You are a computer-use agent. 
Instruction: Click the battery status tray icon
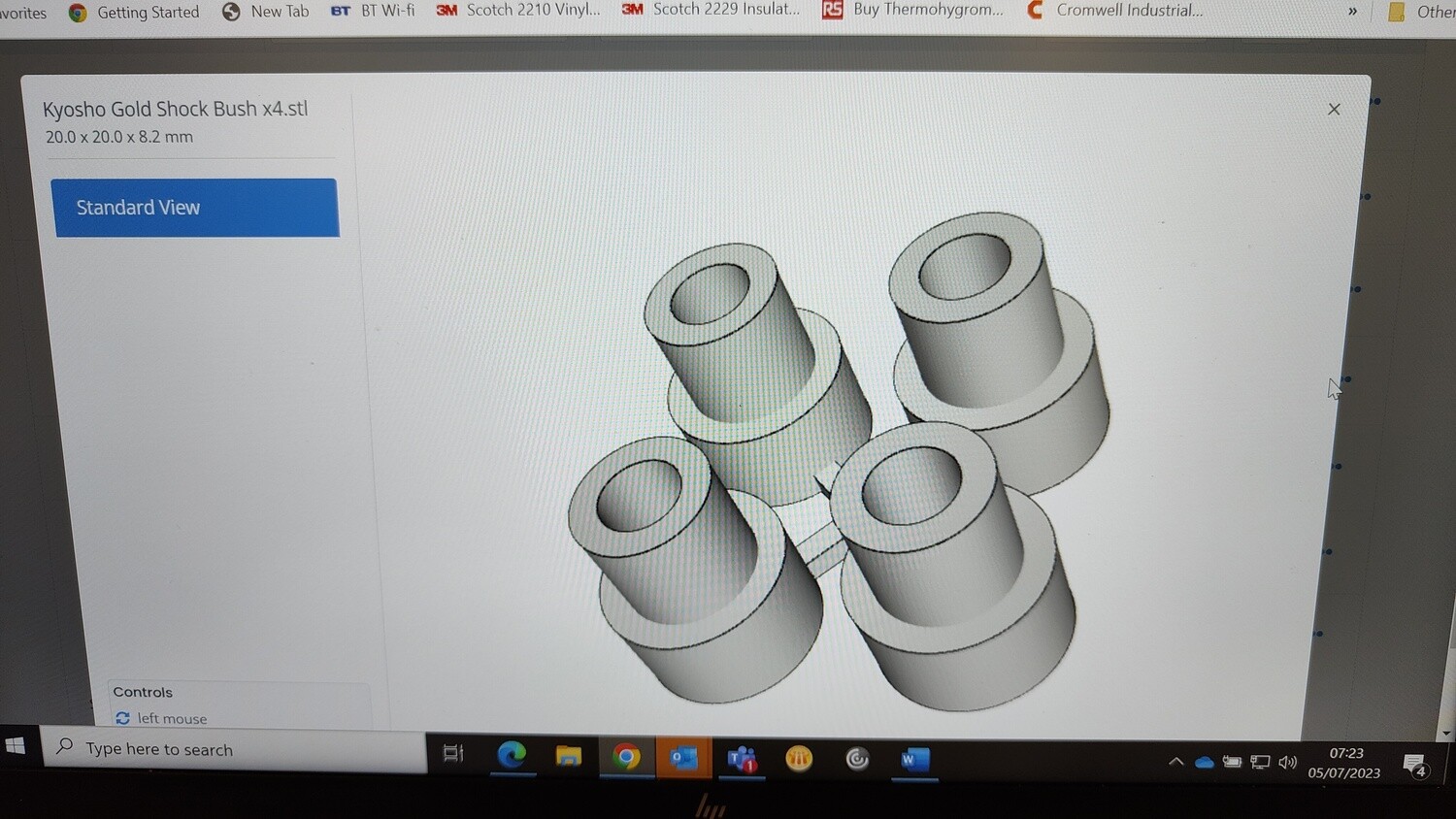[x=1232, y=763]
